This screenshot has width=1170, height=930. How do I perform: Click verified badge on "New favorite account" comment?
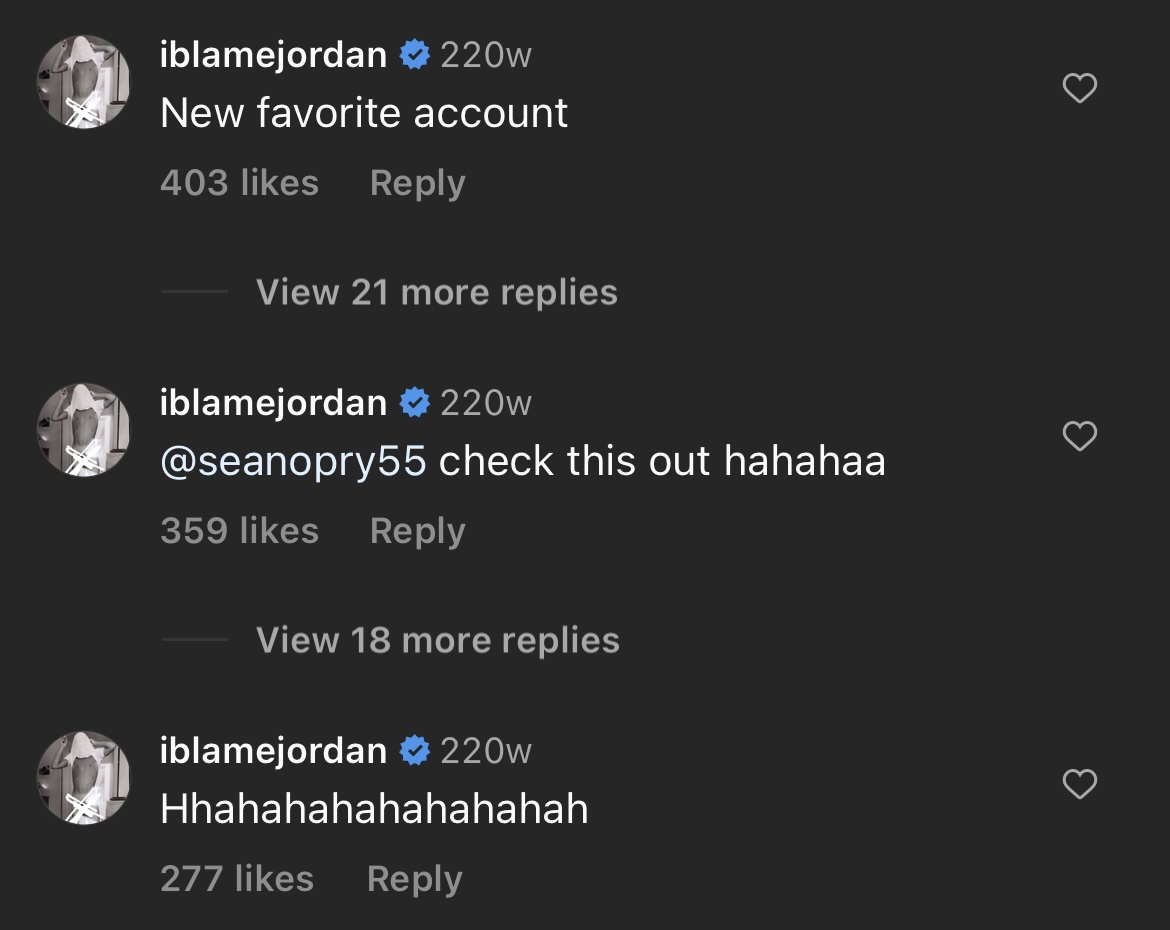414,55
